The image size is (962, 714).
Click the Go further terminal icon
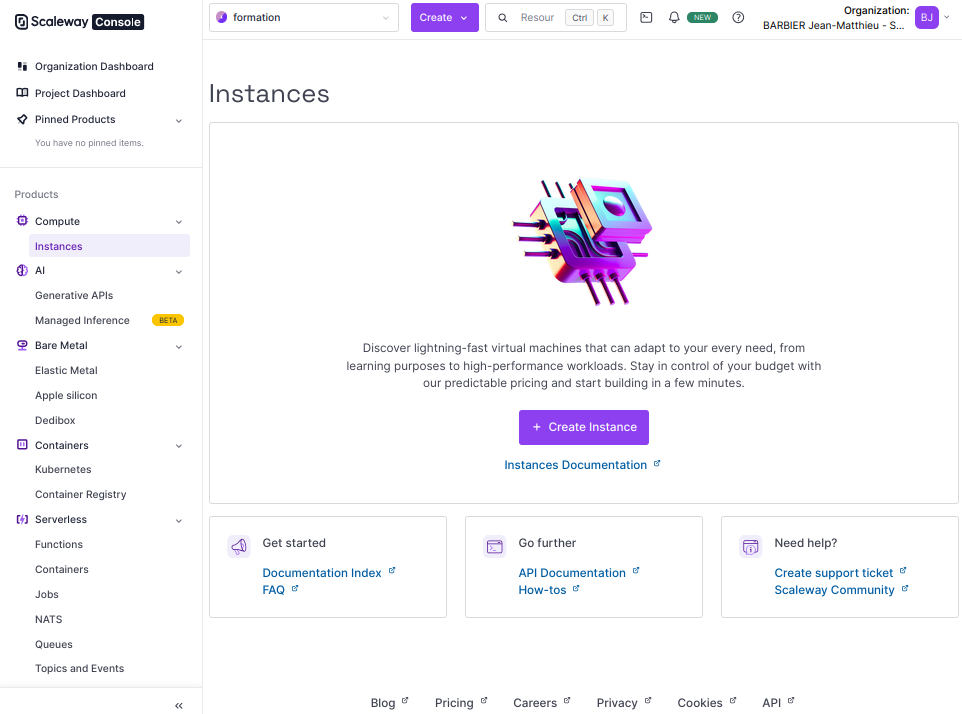pos(494,546)
